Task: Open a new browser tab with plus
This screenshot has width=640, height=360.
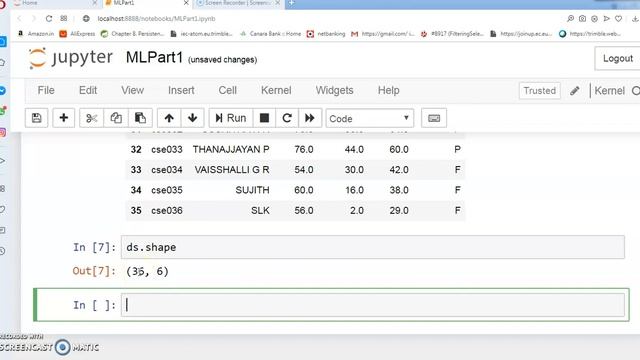Action: (x=291, y=3)
